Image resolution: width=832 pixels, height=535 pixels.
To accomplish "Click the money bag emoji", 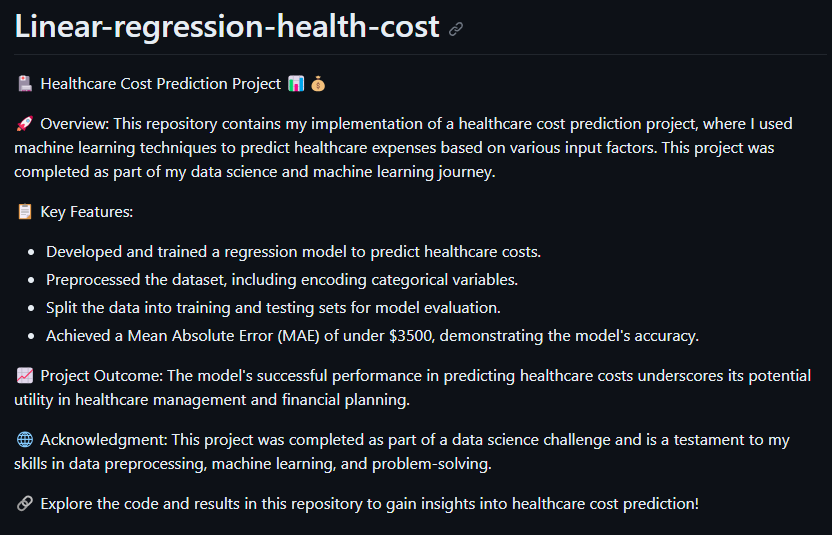I will 318,84.
